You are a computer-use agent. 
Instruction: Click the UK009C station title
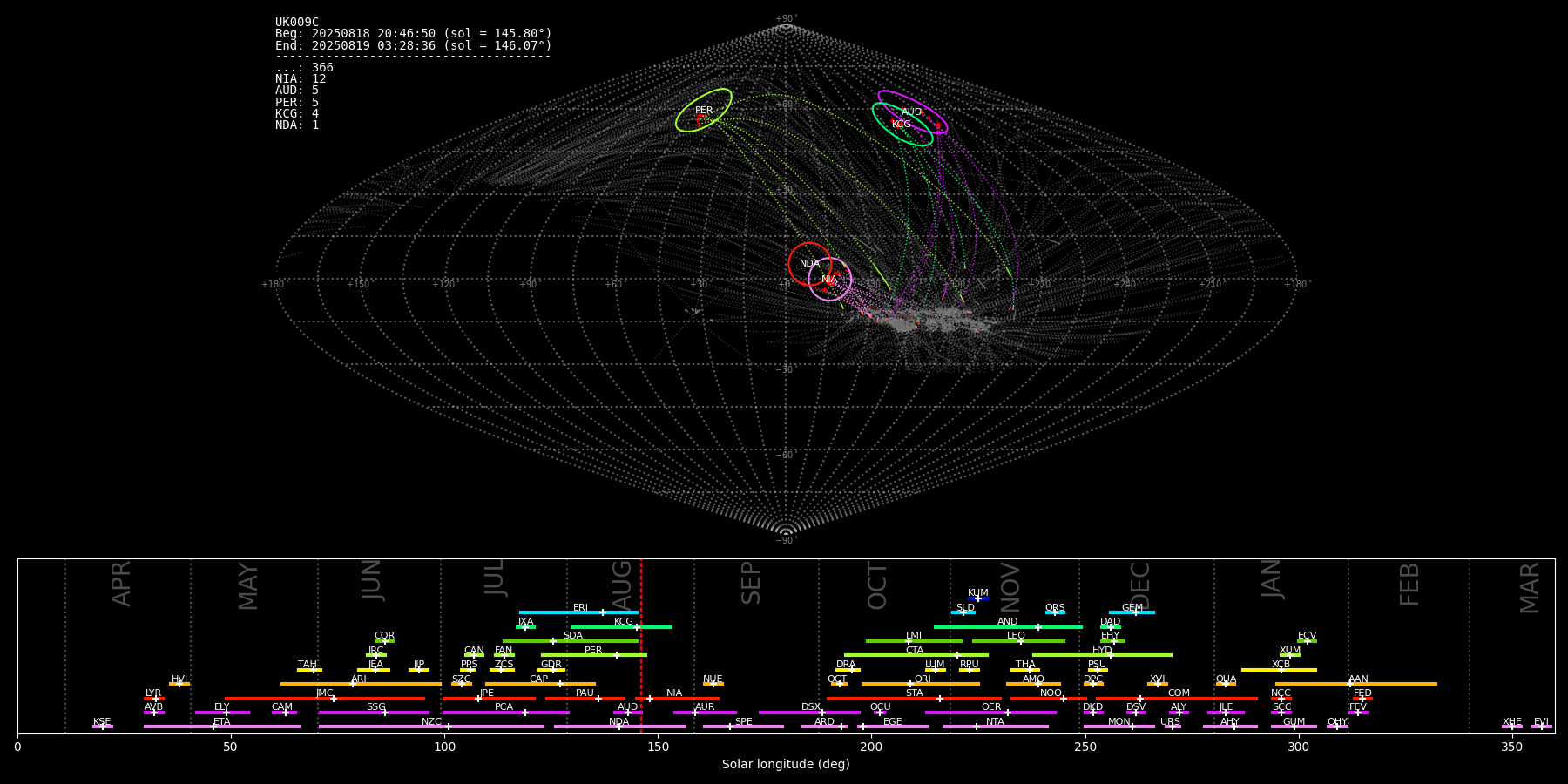[297, 22]
